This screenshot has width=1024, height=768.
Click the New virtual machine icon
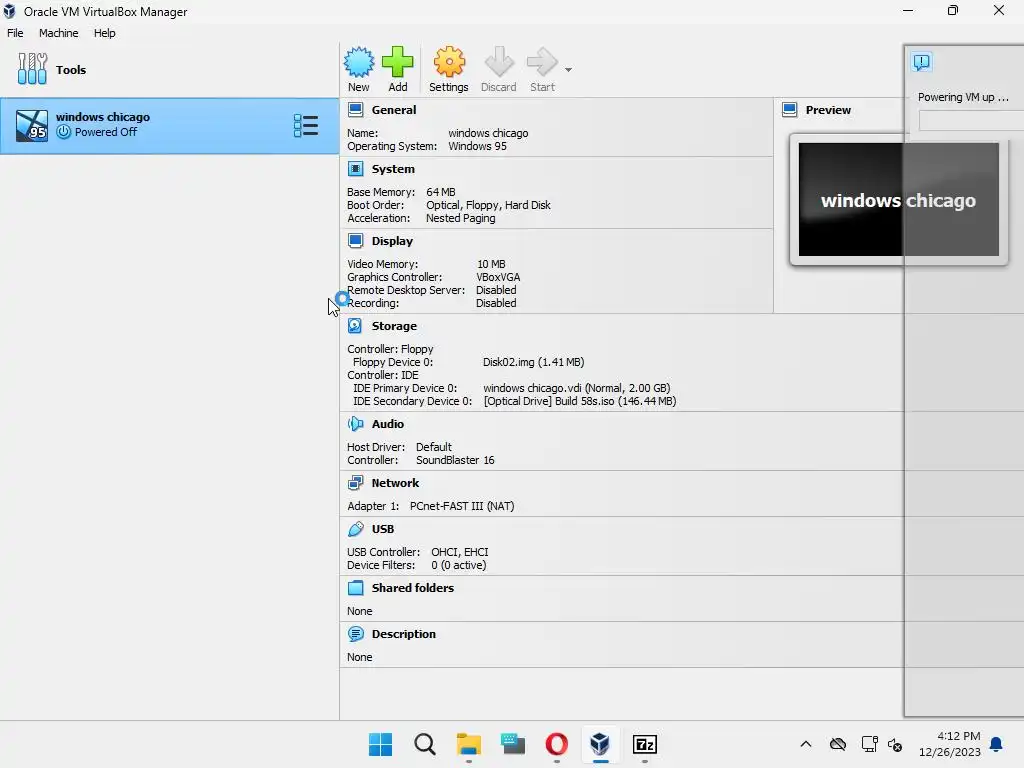tap(359, 62)
